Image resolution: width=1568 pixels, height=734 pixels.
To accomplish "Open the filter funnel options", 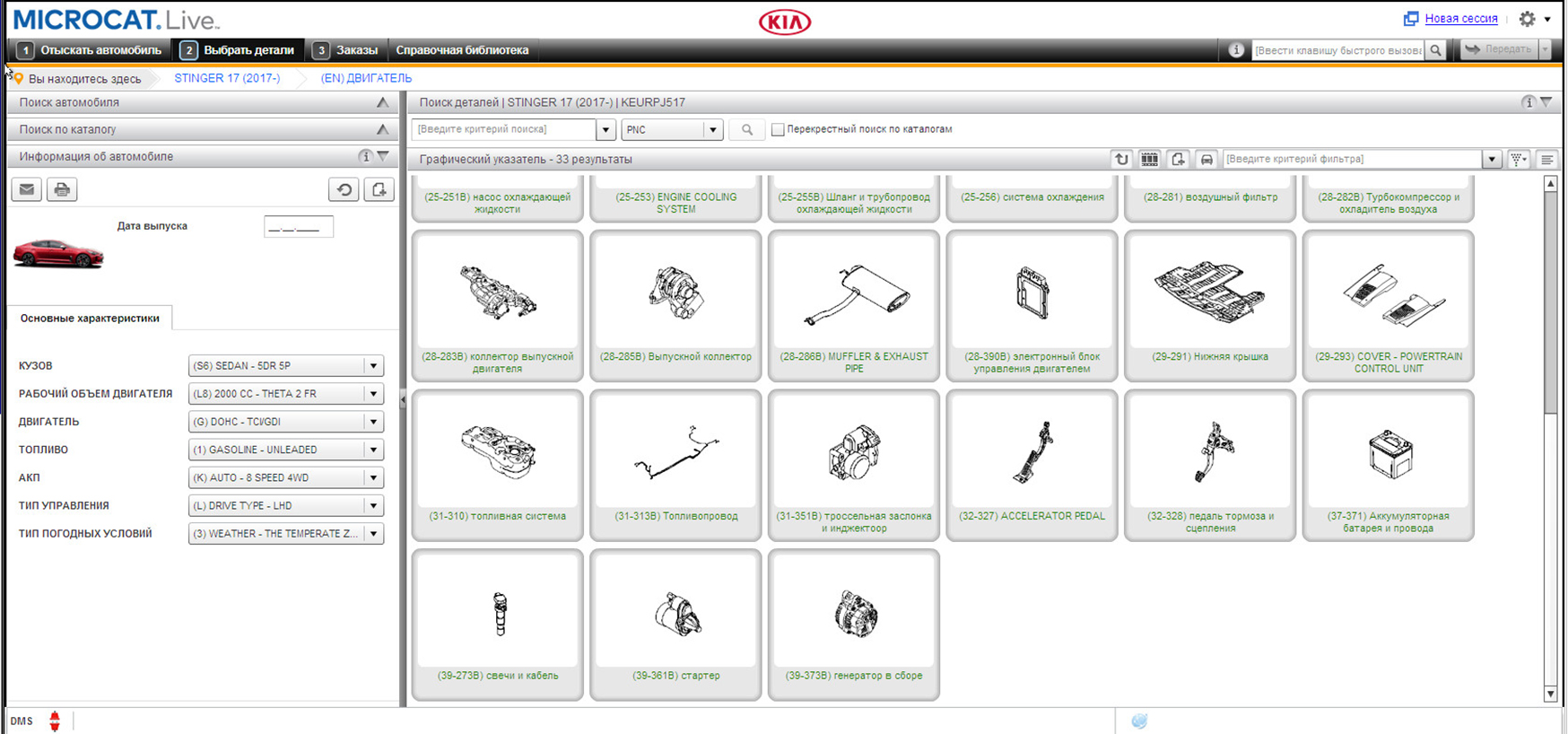I will [x=1518, y=160].
